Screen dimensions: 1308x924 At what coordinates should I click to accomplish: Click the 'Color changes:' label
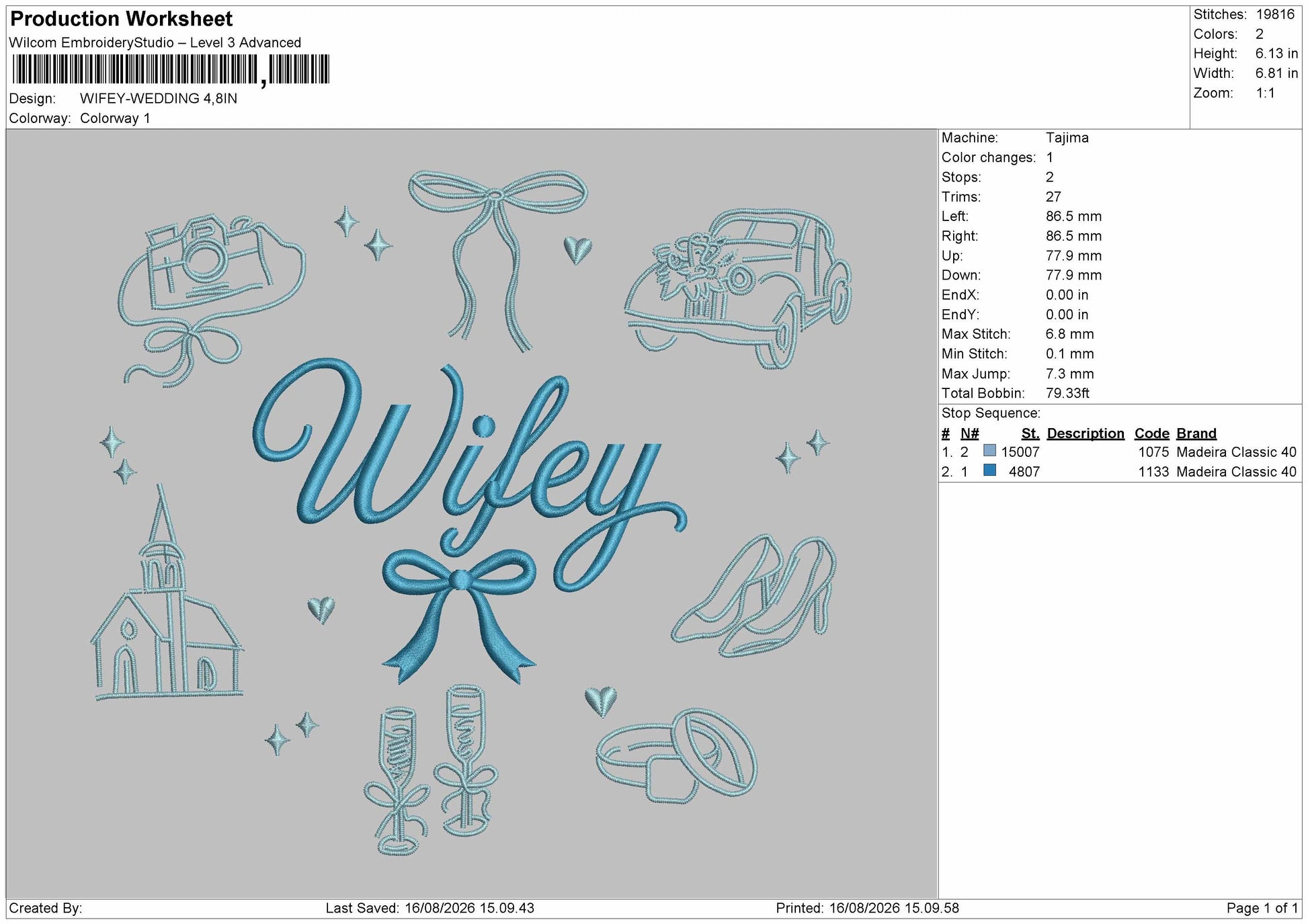[989, 157]
